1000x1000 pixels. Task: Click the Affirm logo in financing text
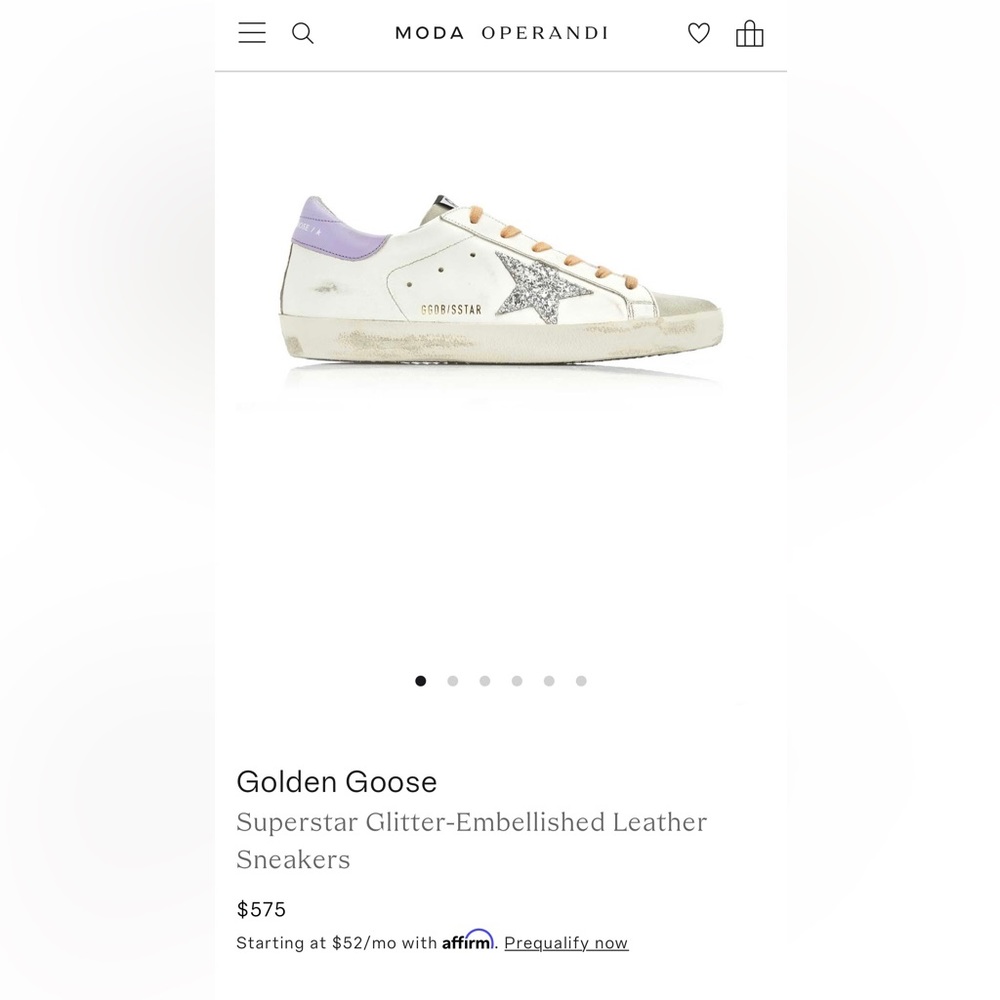[467, 941]
